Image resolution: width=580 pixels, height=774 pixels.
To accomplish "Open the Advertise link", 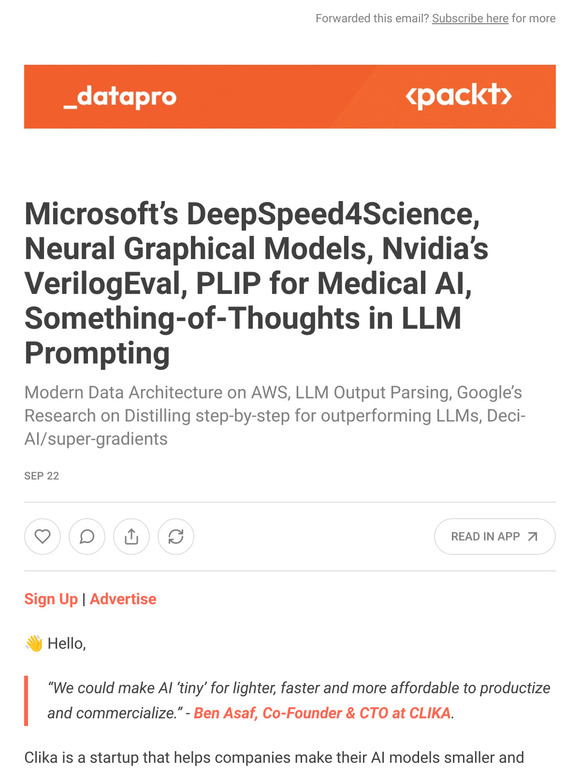I will [x=123, y=599].
